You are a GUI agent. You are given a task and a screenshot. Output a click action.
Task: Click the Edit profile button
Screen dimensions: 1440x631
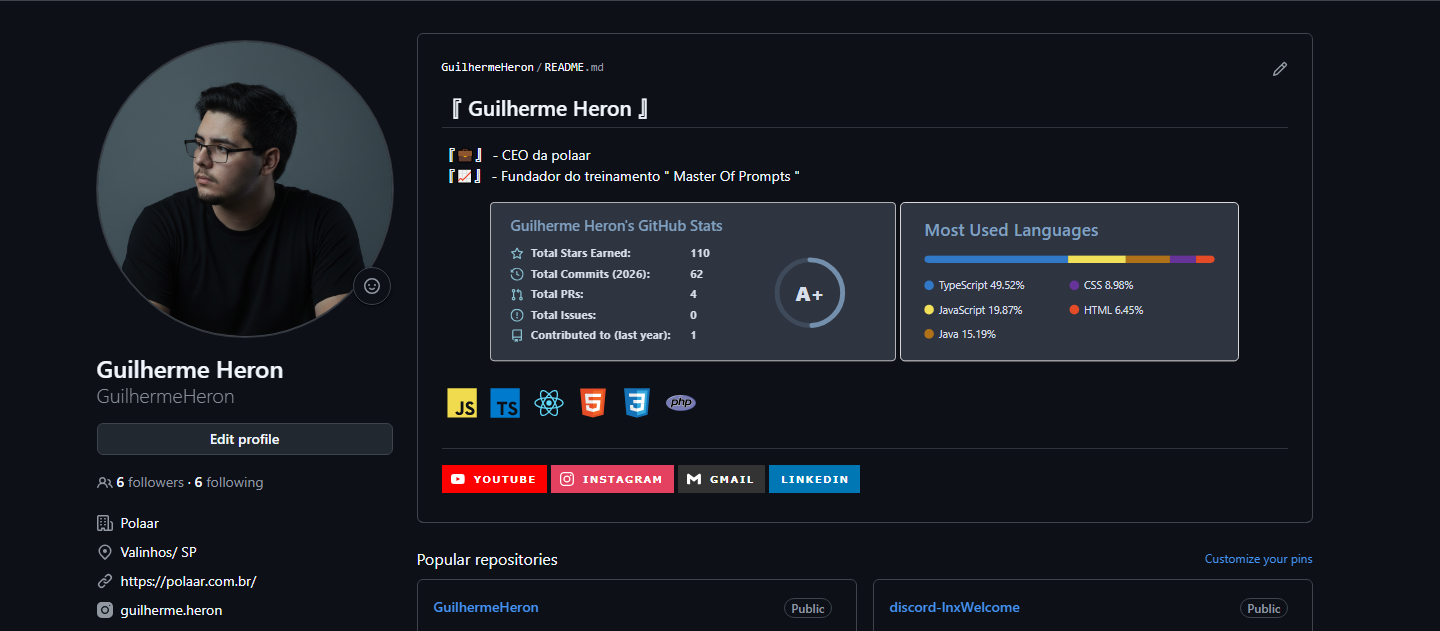(244, 438)
